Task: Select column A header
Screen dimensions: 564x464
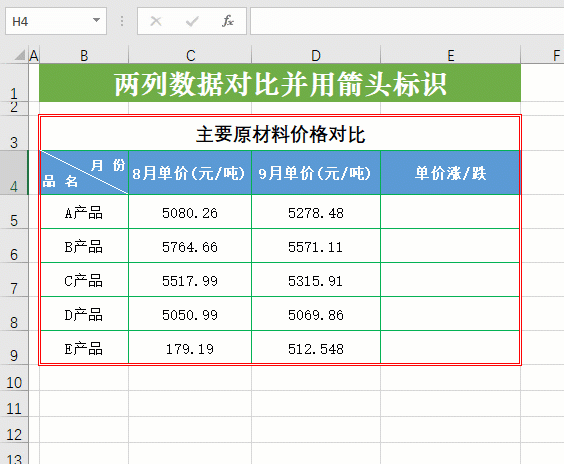Action: coord(34,55)
